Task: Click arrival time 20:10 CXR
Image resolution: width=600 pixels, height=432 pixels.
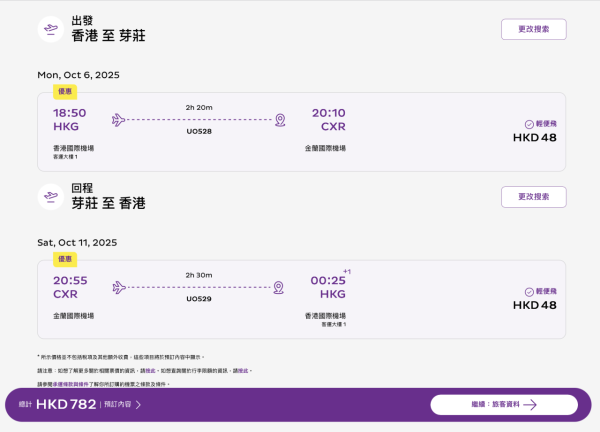Action: (x=329, y=119)
